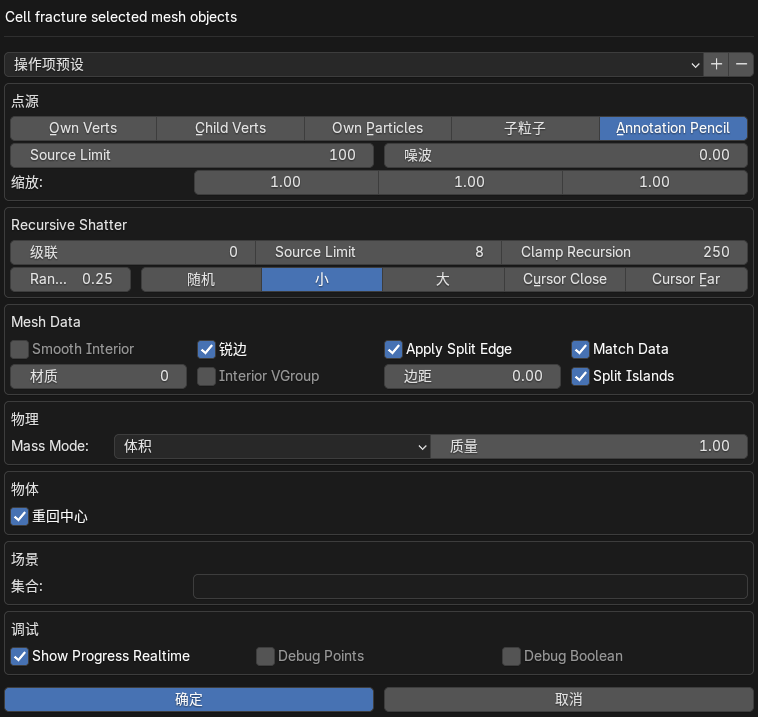The height and width of the screenshot is (717, 758).
Task: Toggle Annotation Pencil point source
Action: [x=673, y=128]
